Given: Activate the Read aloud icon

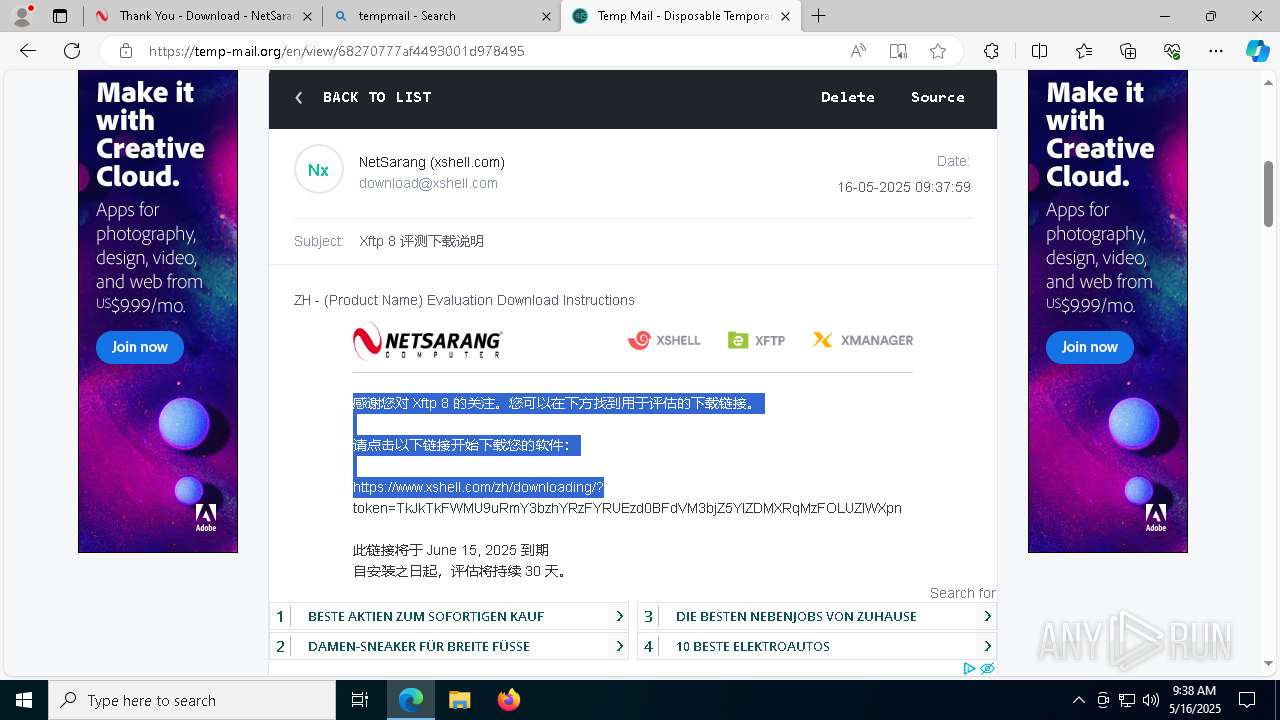Looking at the screenshot, I should click(x=858, y=51).
